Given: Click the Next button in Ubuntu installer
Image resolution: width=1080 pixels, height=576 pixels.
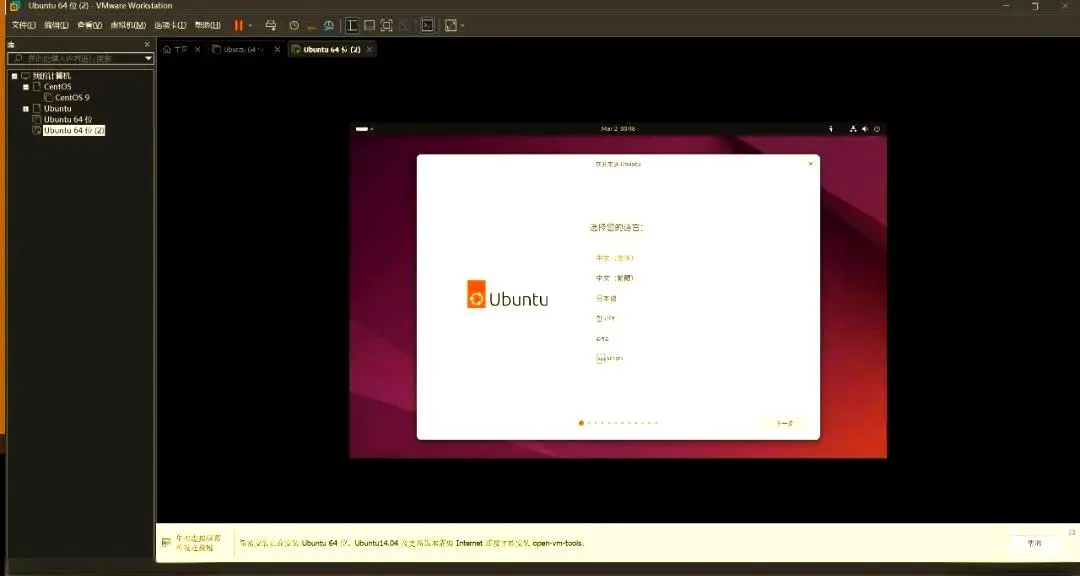Looking at the screenshot, I should tap(785, 424).
